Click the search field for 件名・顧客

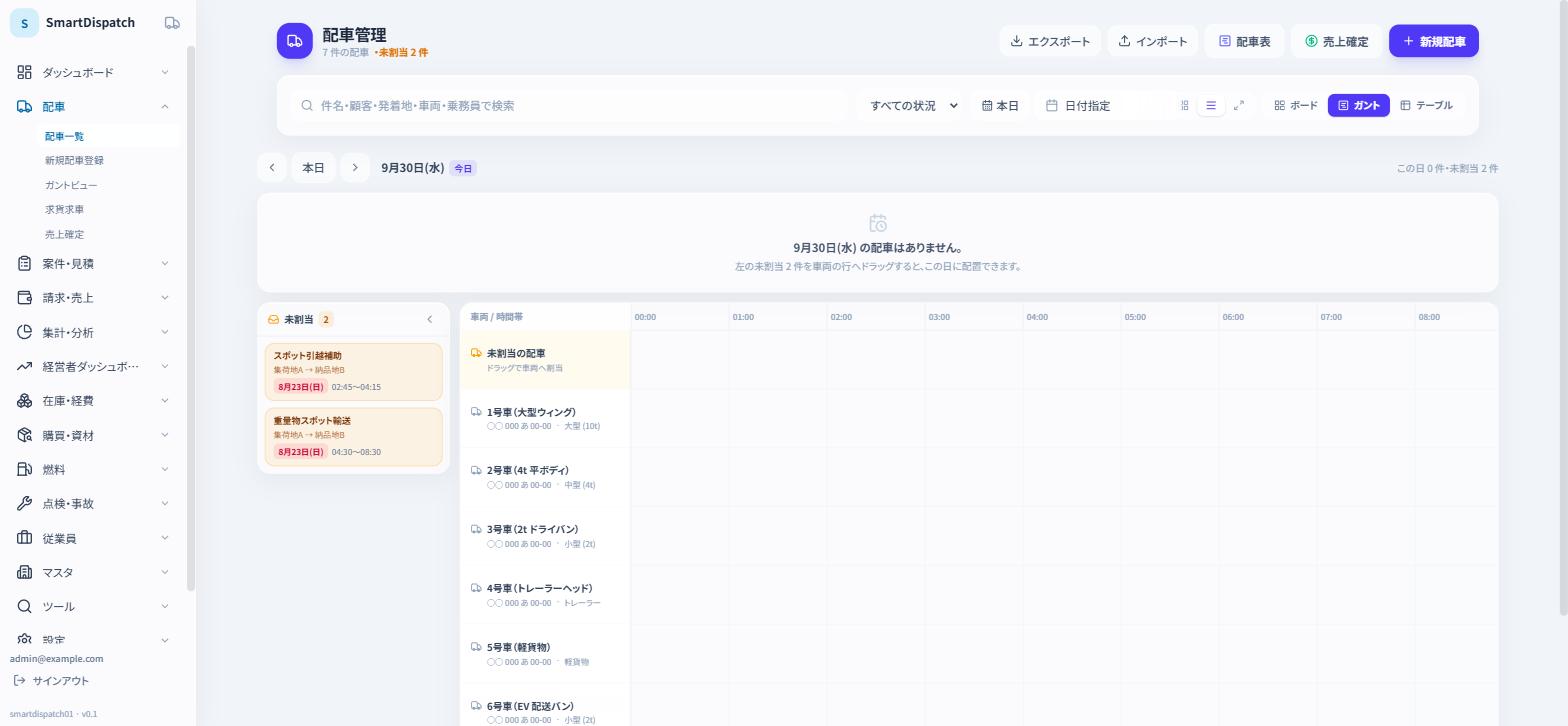tap(571, 105)
